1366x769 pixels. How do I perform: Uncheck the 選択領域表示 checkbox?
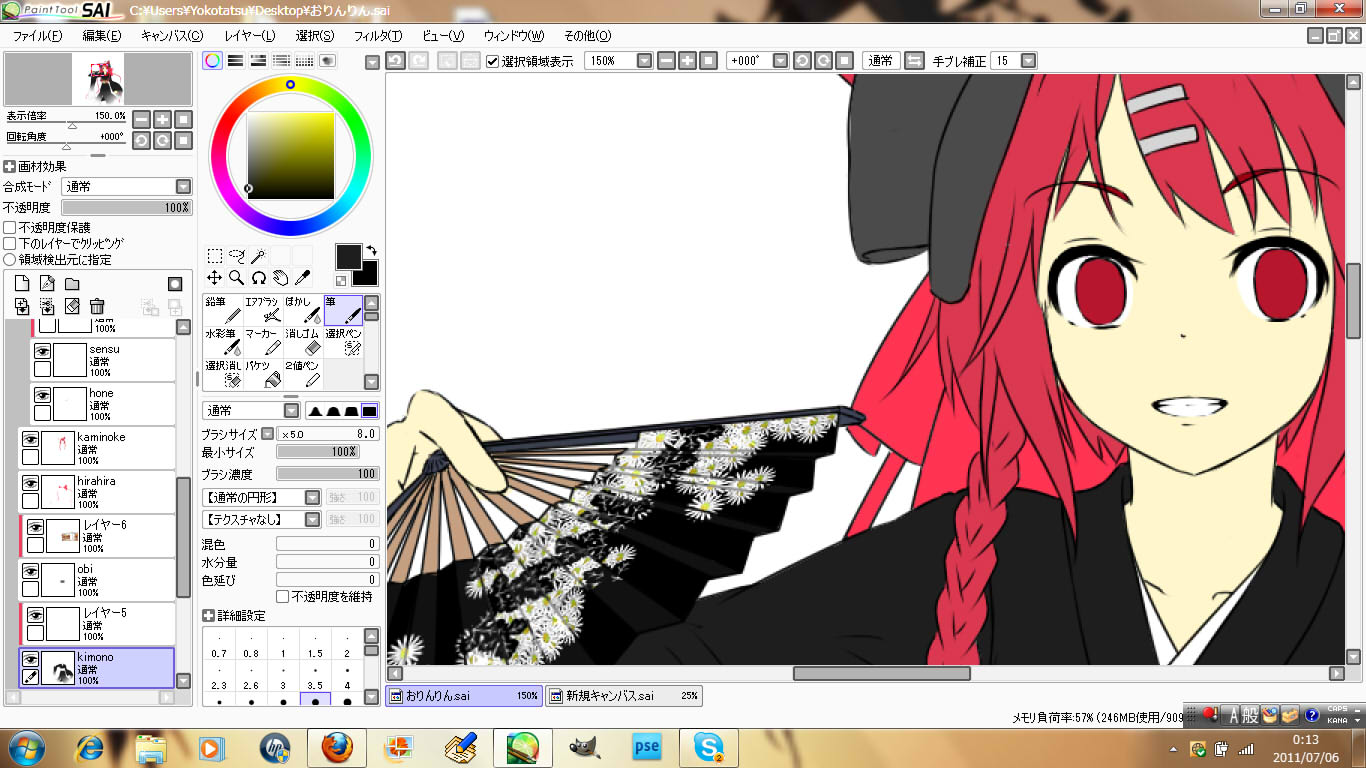tap(492, 61)
